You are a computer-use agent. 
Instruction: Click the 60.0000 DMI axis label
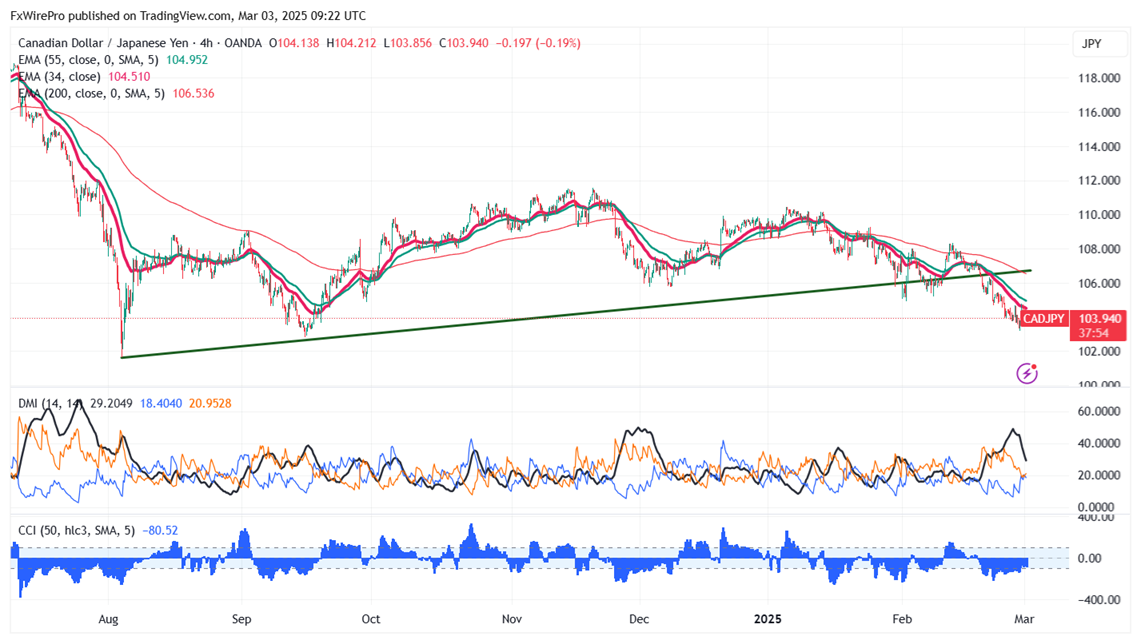click(x=1100, y=411)
